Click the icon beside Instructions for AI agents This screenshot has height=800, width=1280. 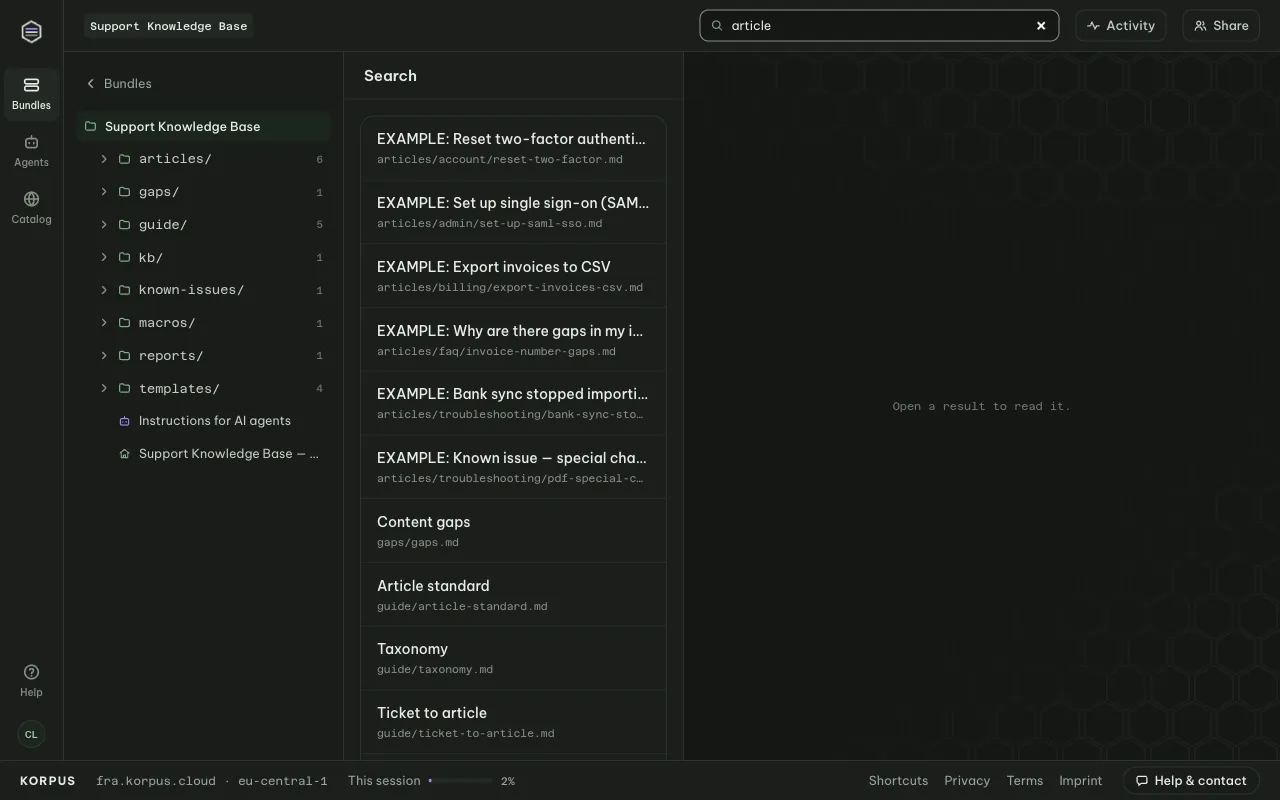click(x=125, y=421)
